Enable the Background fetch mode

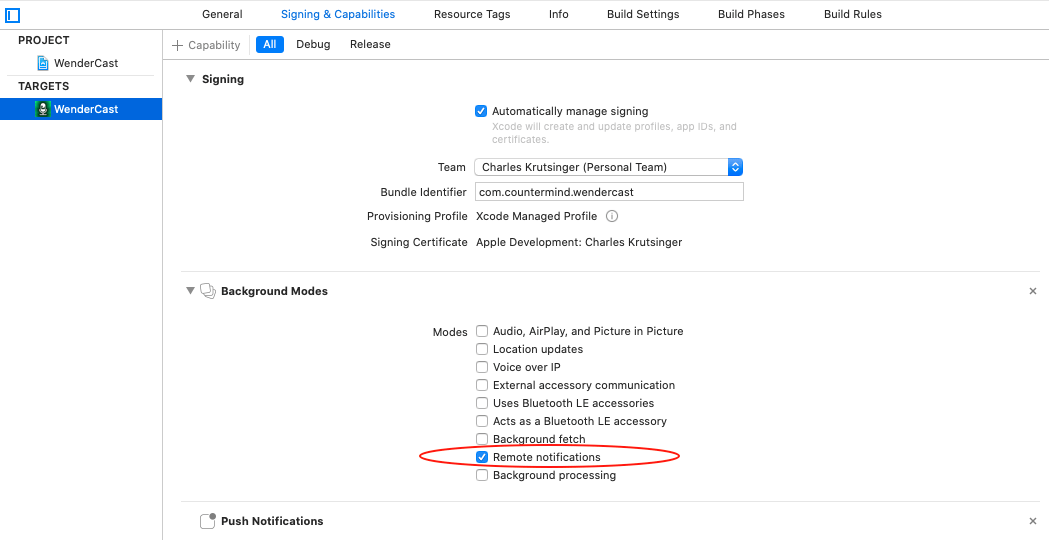[482, 439]
